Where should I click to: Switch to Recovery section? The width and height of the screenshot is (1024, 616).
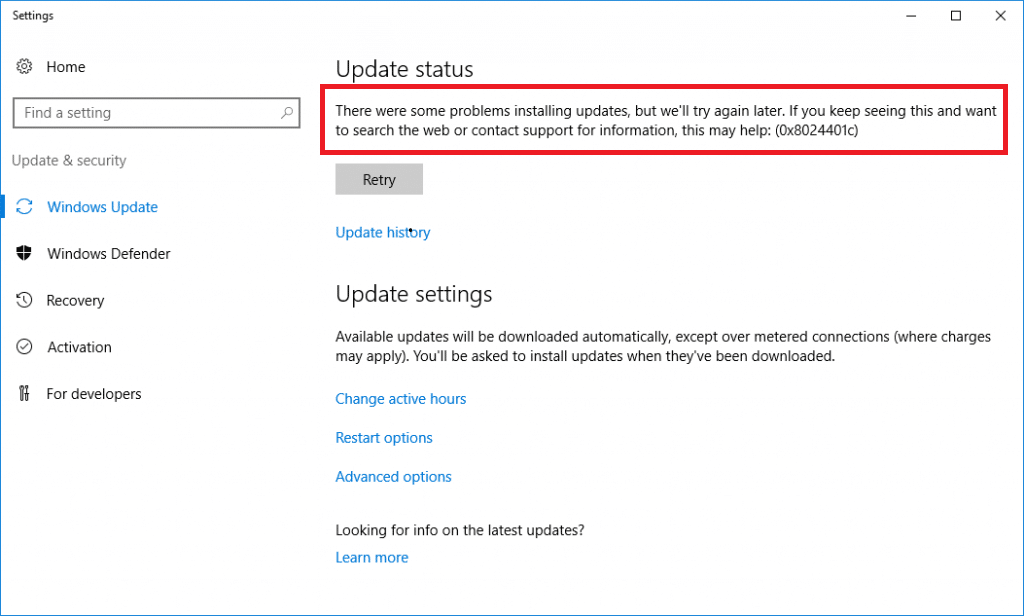(x=75, y=300)
